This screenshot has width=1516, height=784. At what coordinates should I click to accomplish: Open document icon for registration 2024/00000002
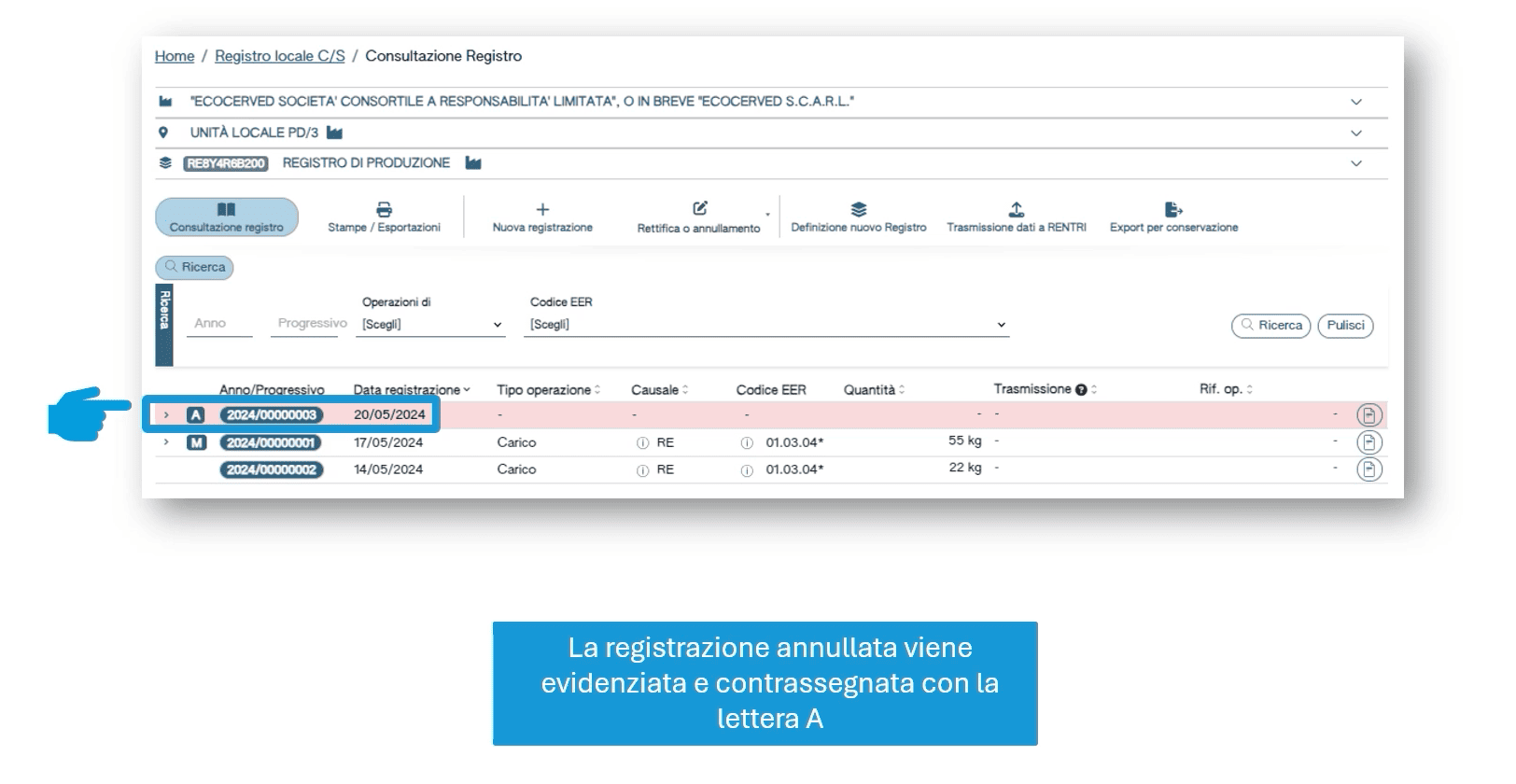(1369, 469)
